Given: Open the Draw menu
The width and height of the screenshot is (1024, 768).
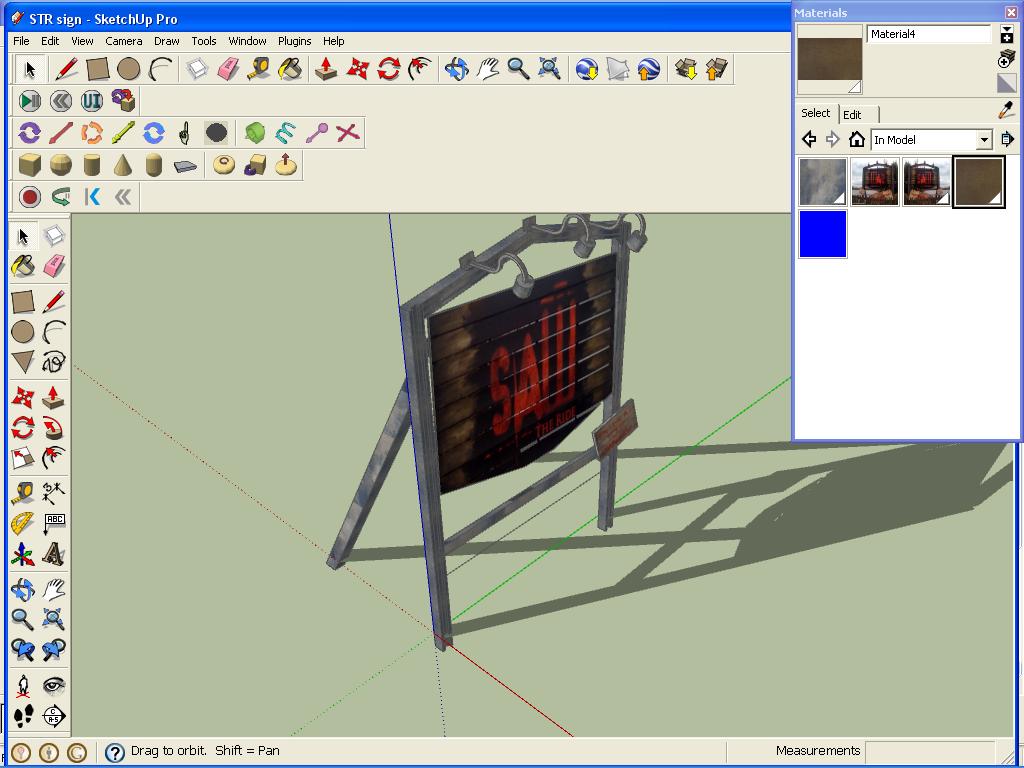Looking at the screenshot, I should tap(167, 40).
